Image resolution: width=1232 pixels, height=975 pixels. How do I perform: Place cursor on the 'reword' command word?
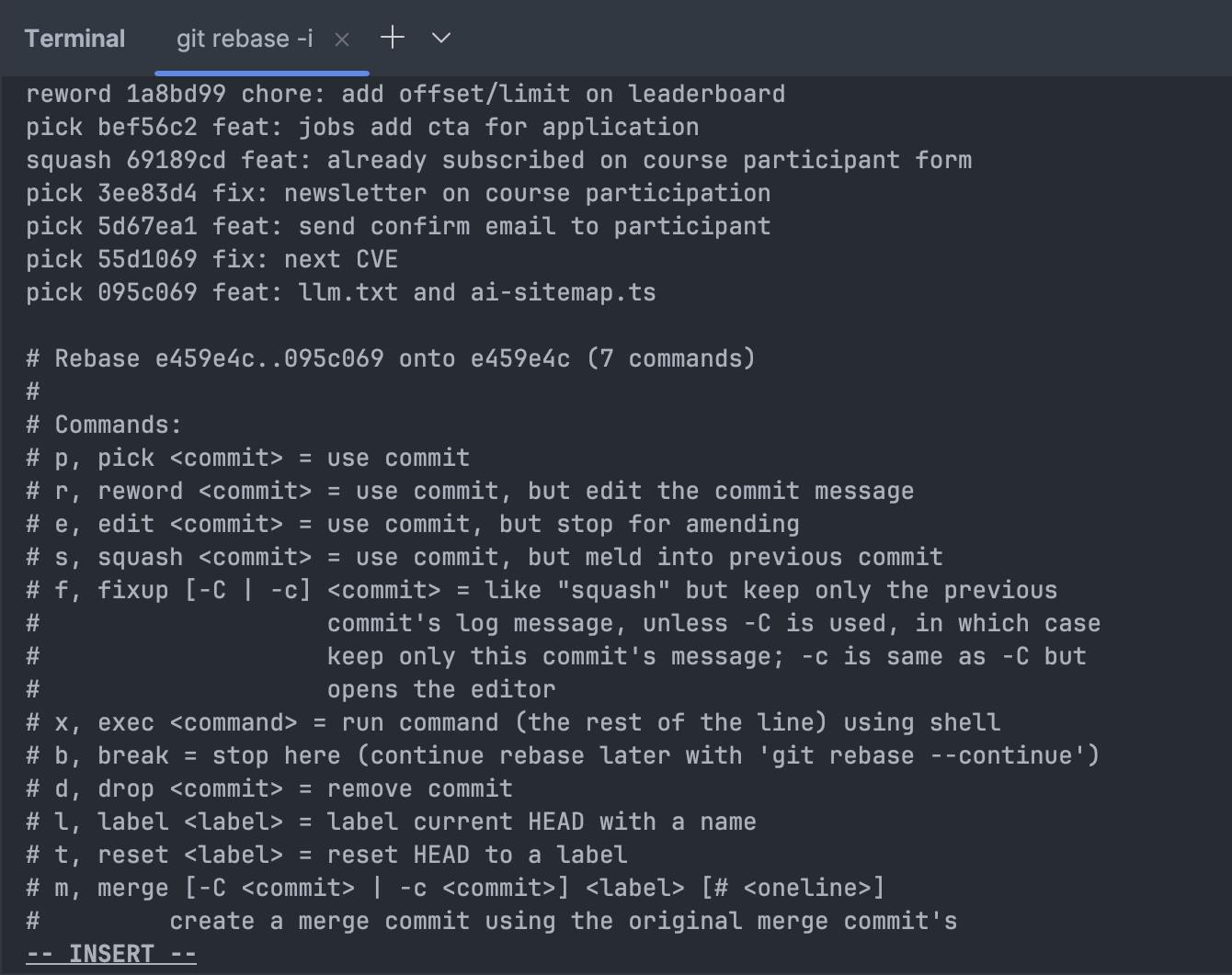tap(68, 94)
